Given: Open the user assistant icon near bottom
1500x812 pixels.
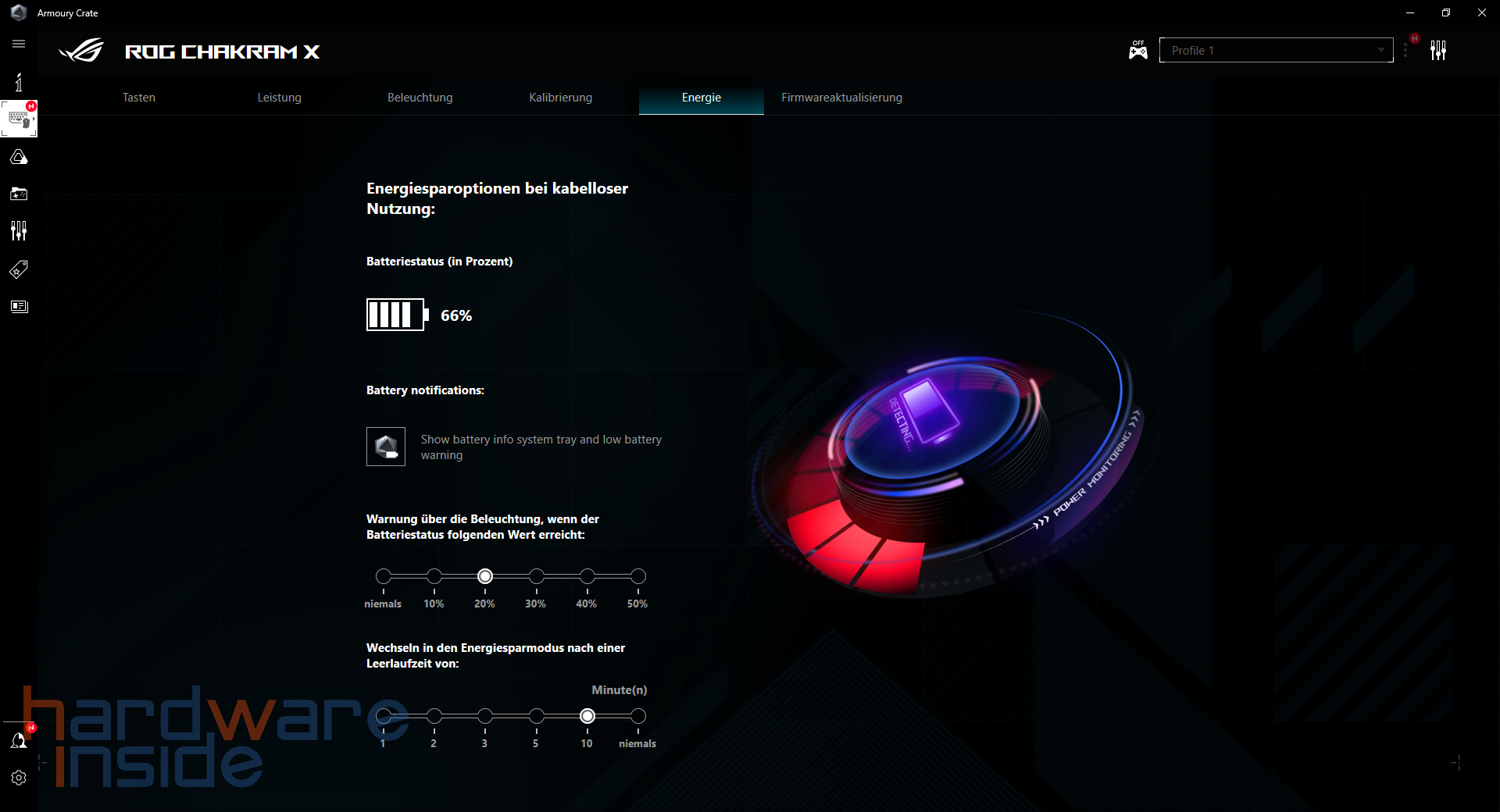Looking at the screenshot, I should (19, 740).
